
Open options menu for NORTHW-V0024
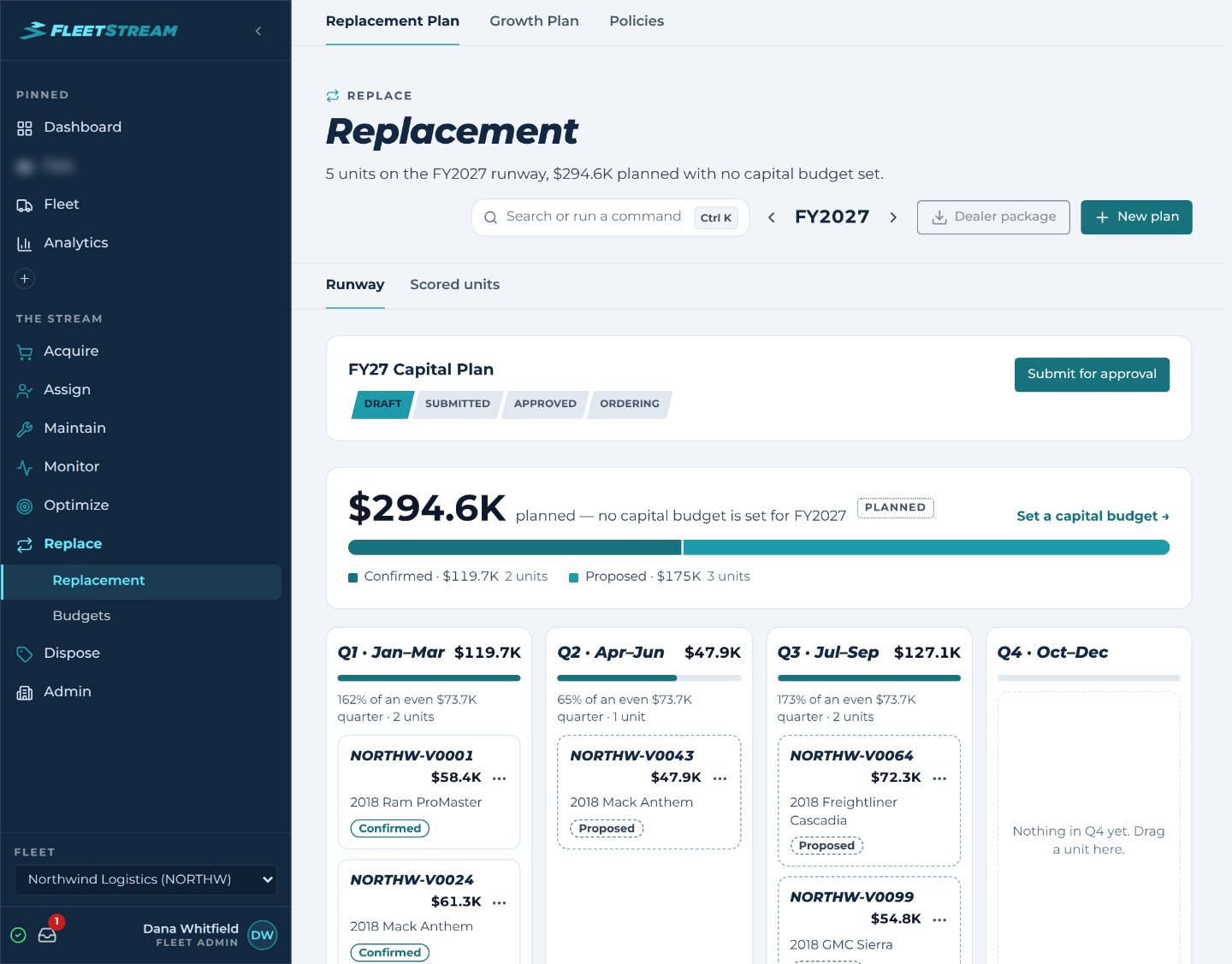point(500,902)
